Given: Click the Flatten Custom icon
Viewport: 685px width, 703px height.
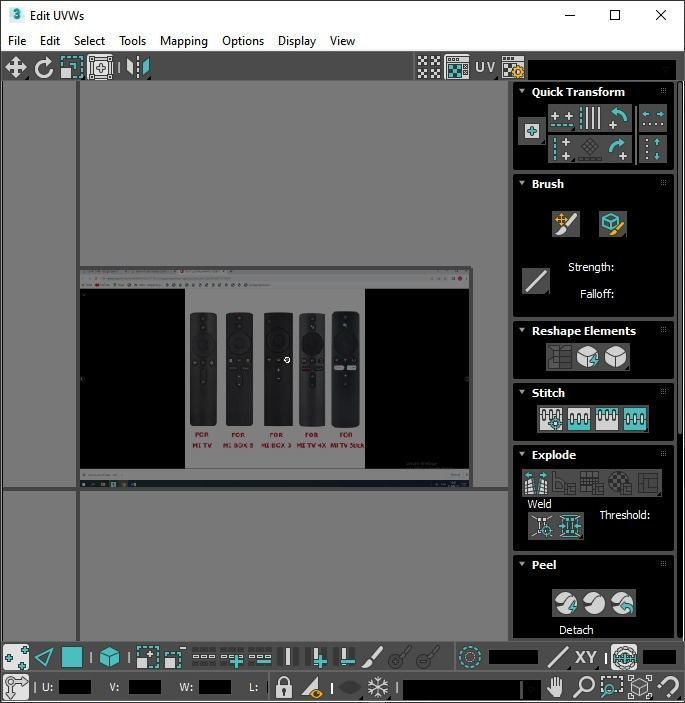Looking at the screenshot, I should [x=648, y=482].
